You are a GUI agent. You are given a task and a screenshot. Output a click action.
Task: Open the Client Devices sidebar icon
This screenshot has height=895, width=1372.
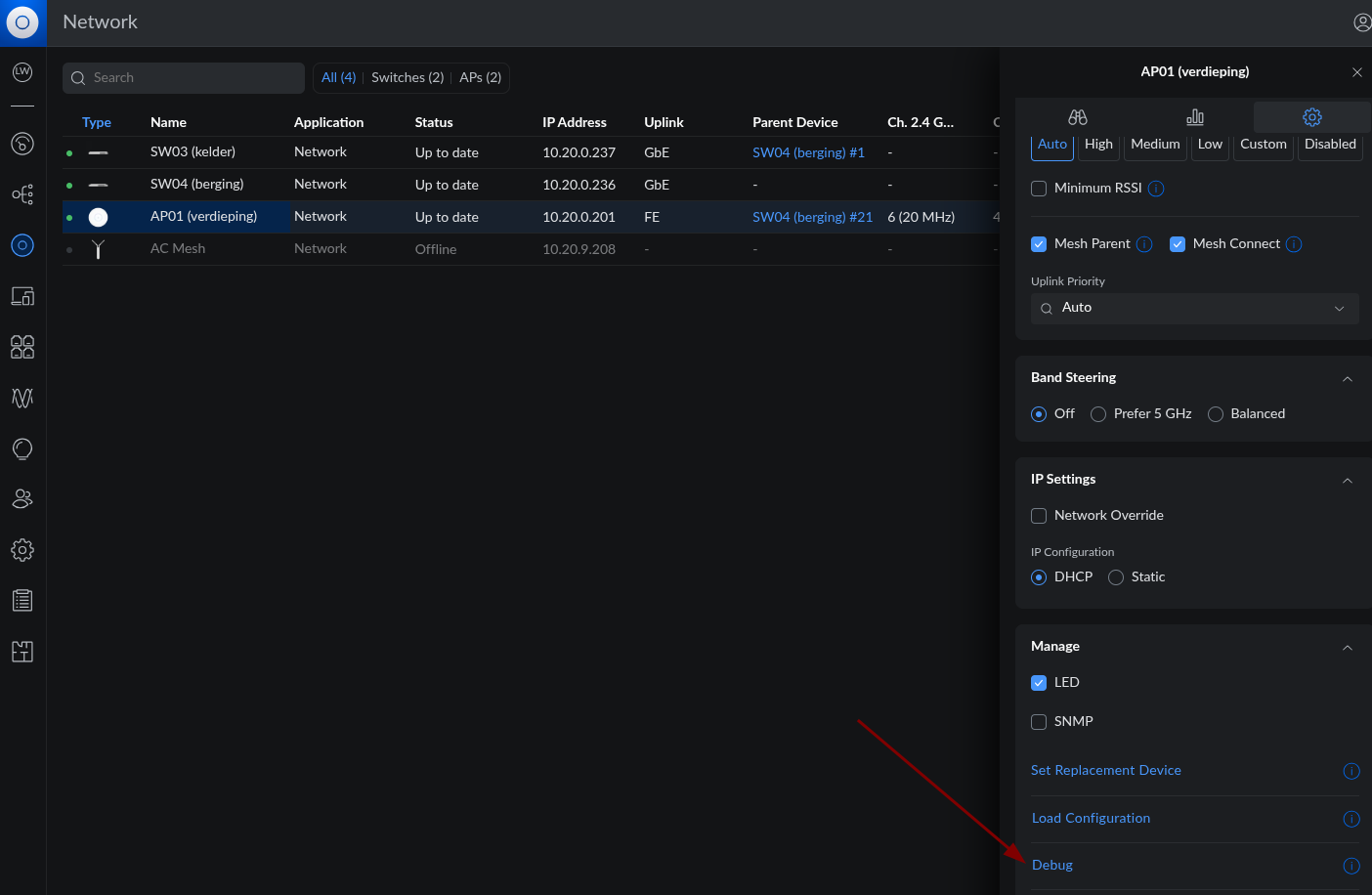(22, 296)
